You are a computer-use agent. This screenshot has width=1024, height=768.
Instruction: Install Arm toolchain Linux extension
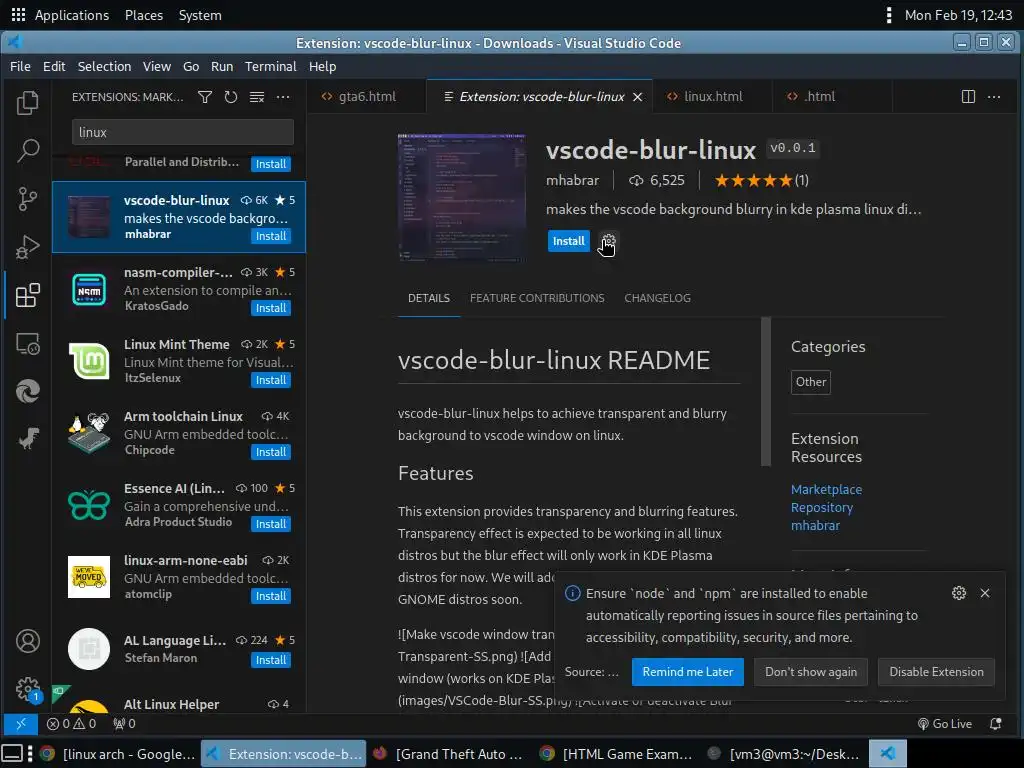point(270,452)
